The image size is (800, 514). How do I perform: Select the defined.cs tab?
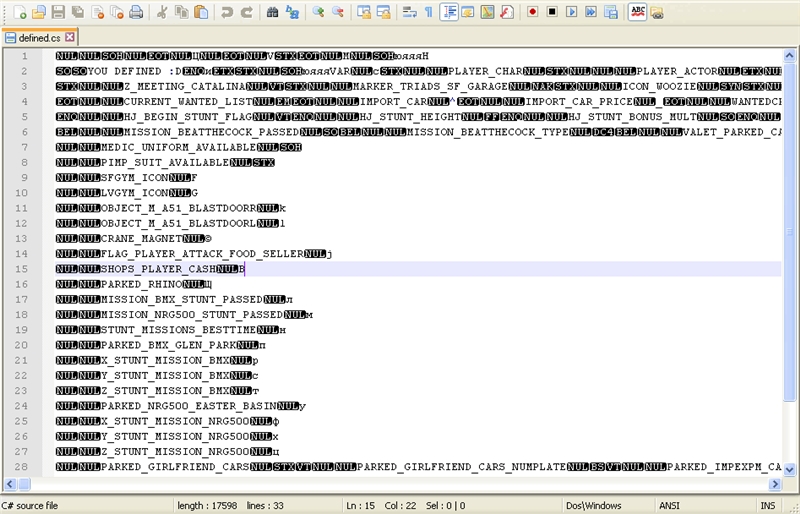(x=38, y=37)
